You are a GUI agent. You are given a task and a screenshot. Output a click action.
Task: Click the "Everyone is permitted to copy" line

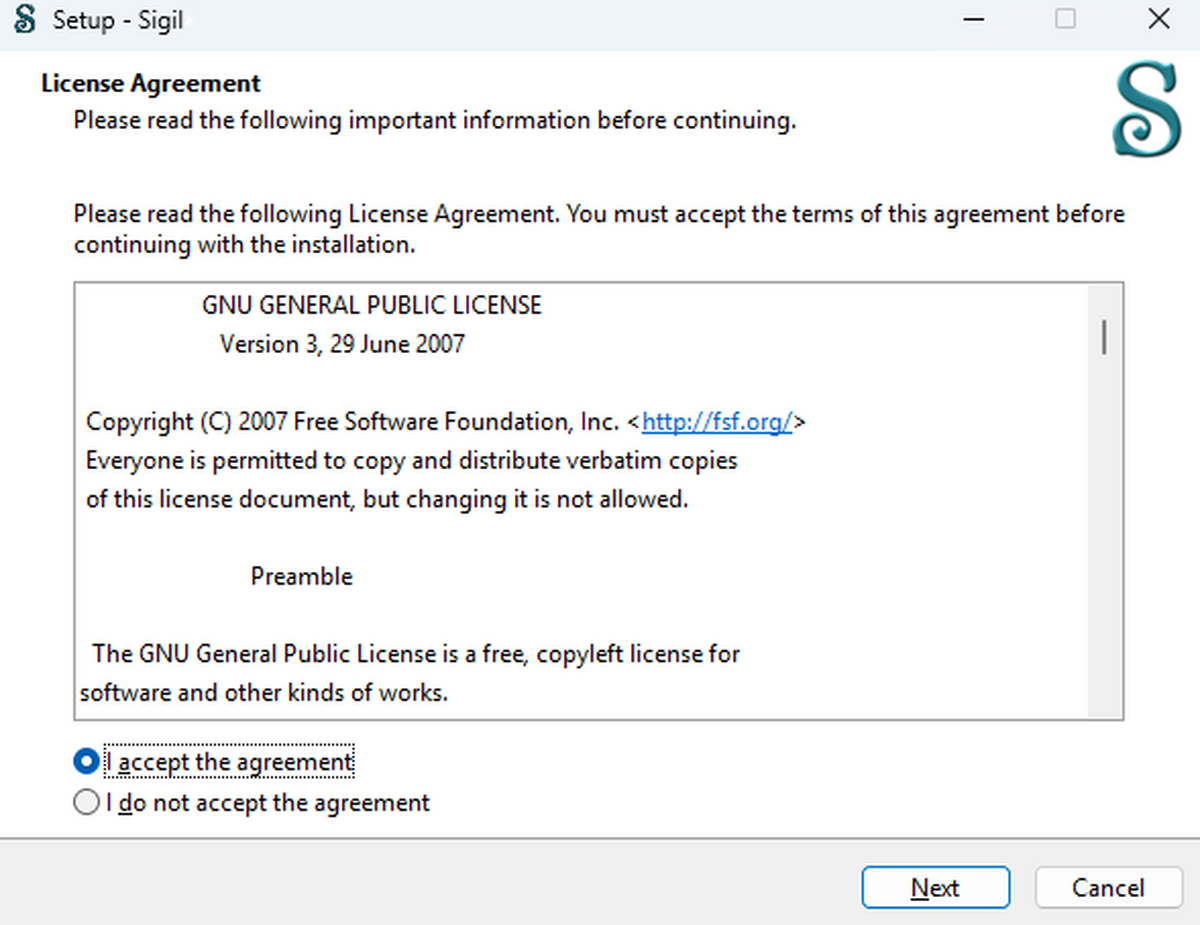412,461
